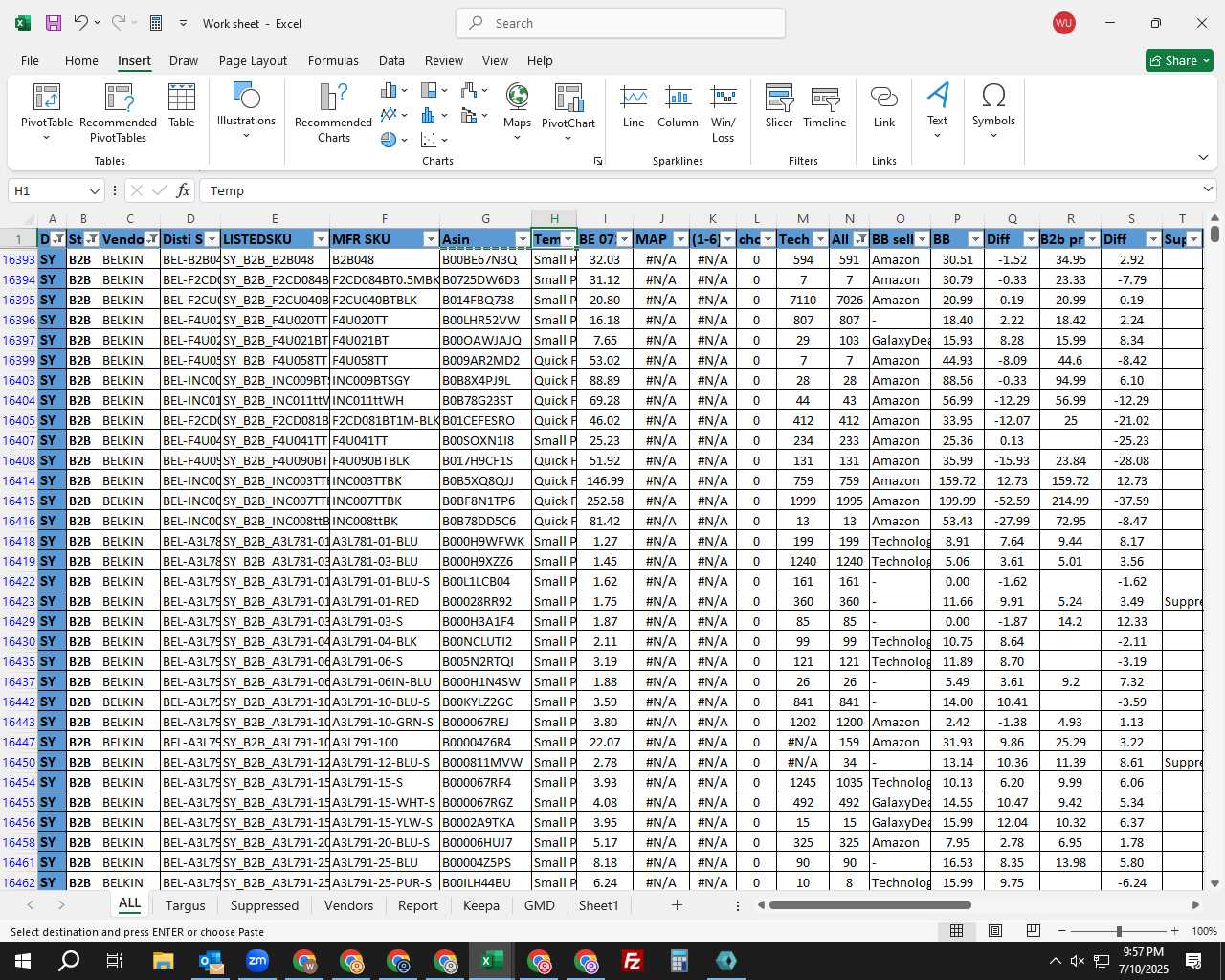Open File Explorer from the taskbar
The image size is (1225, 980).
(x=163, y=961)
